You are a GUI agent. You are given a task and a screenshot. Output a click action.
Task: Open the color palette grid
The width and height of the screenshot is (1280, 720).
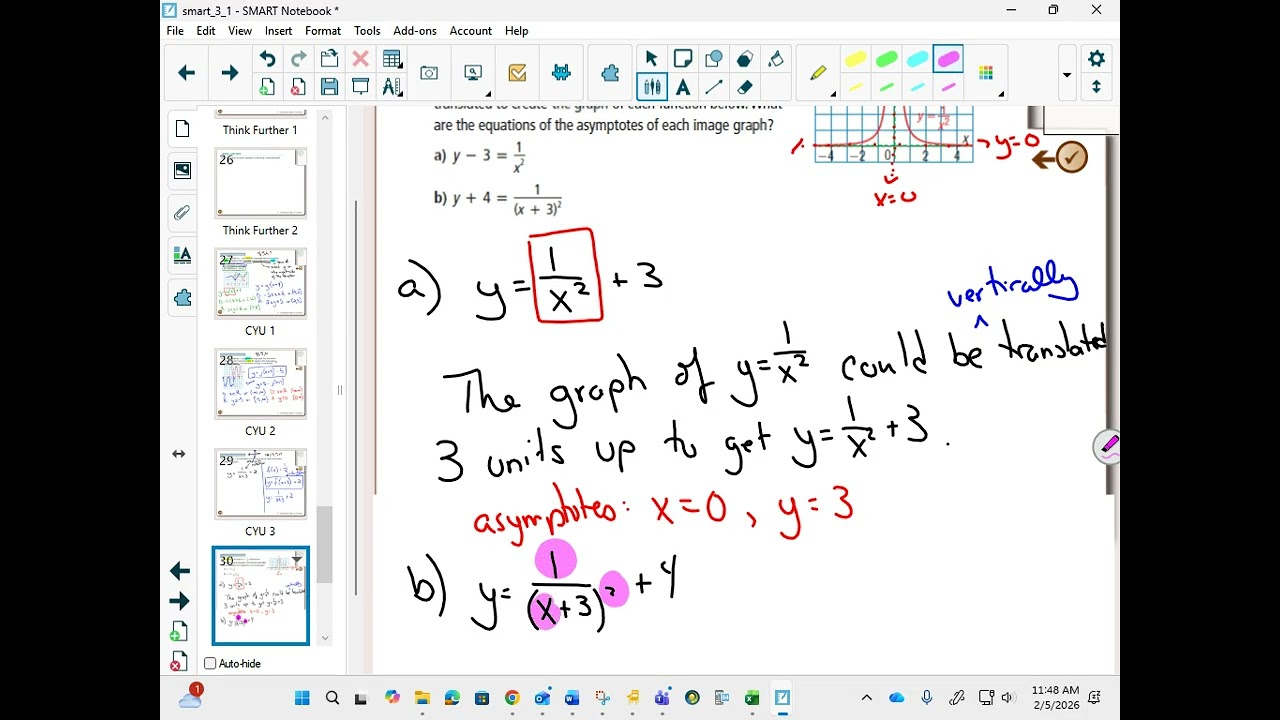[986, 73]
